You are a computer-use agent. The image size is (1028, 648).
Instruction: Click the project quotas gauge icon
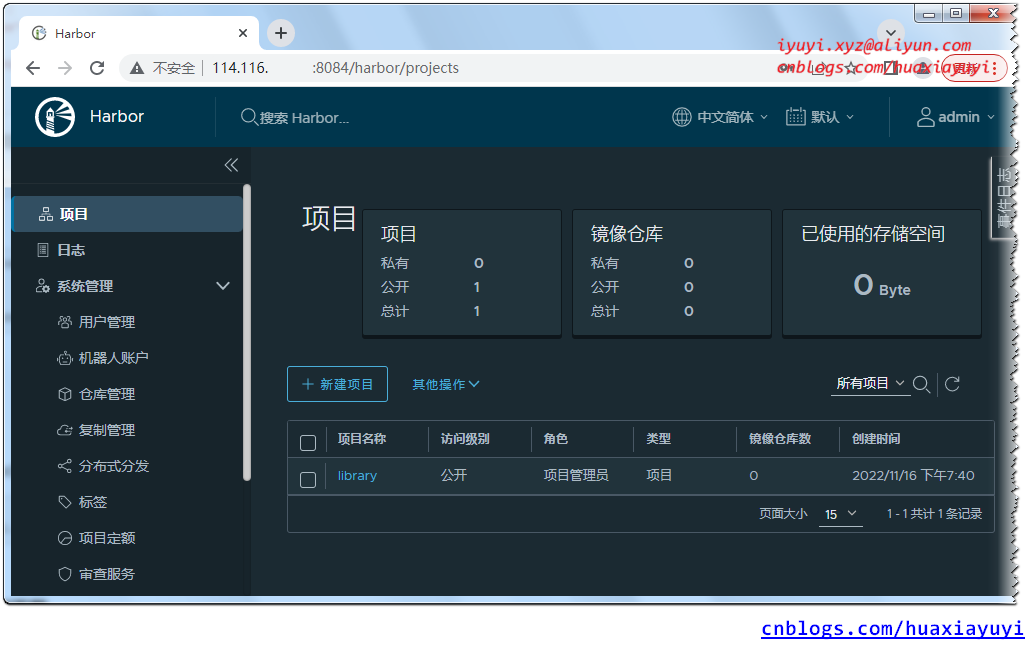point(64,538)
